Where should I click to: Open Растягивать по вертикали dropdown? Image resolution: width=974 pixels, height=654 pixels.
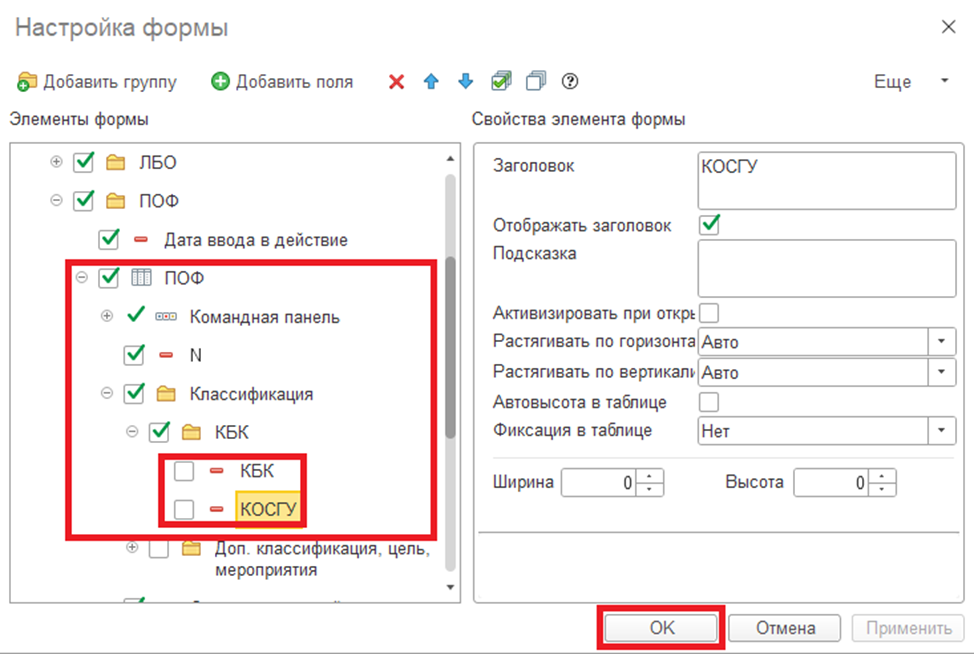point(942,372)
